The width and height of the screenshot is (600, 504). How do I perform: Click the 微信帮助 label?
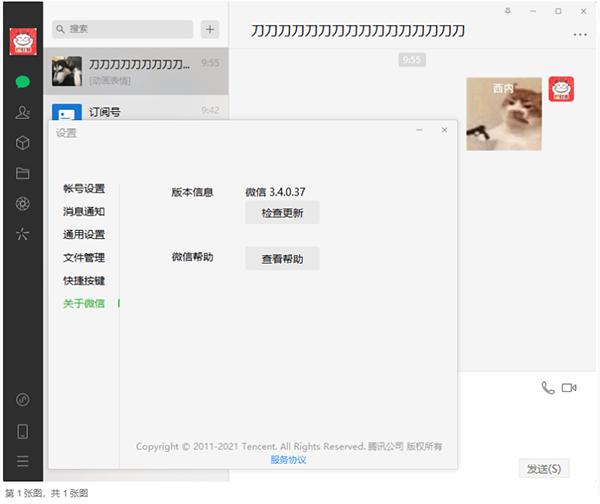[192, 257]
